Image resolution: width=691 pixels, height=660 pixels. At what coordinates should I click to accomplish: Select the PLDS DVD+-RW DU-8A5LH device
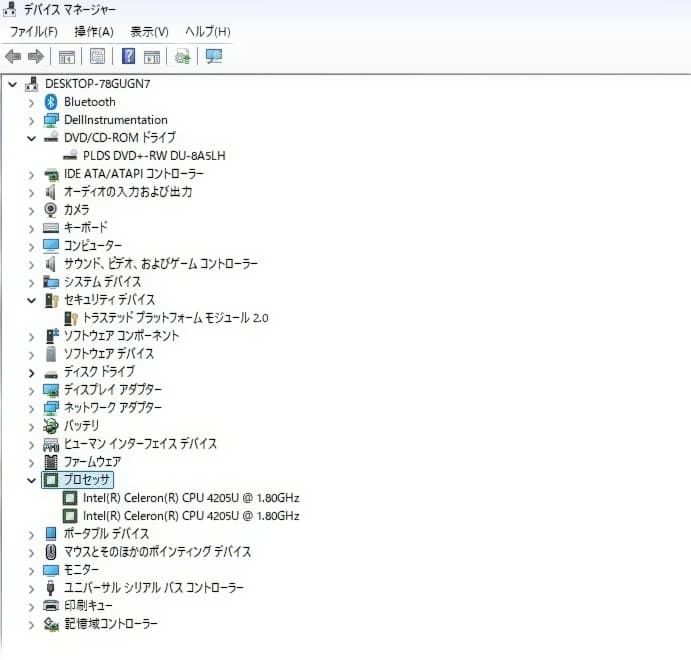[154, 156]
